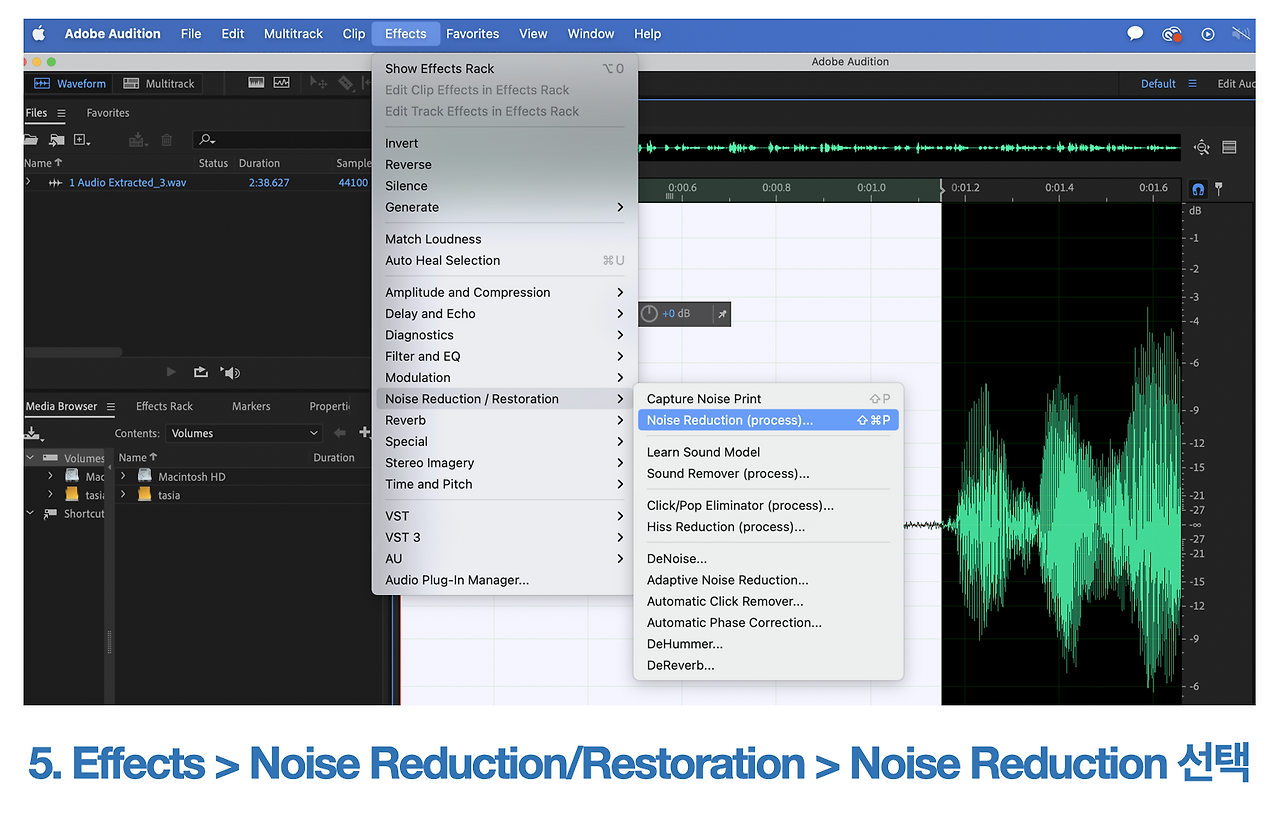
Task: Switch to the Effects Rack tab
Action: [164, 406]
